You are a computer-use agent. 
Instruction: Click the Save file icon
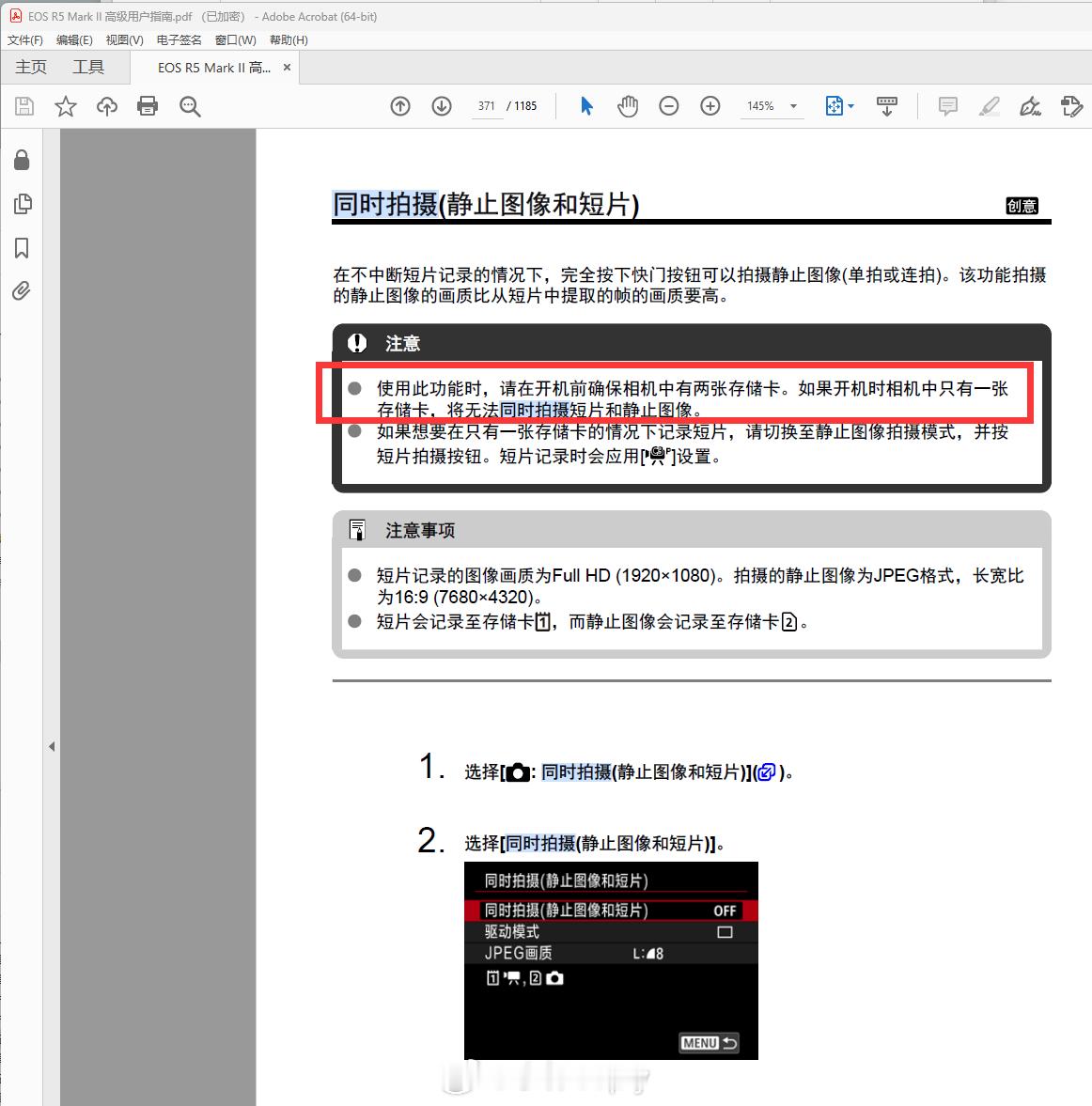pyautogui.click(x=24, y=106)
